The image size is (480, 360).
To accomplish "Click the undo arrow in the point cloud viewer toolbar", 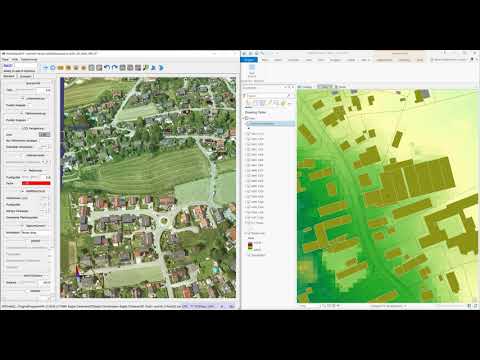I will coord(107,68).
